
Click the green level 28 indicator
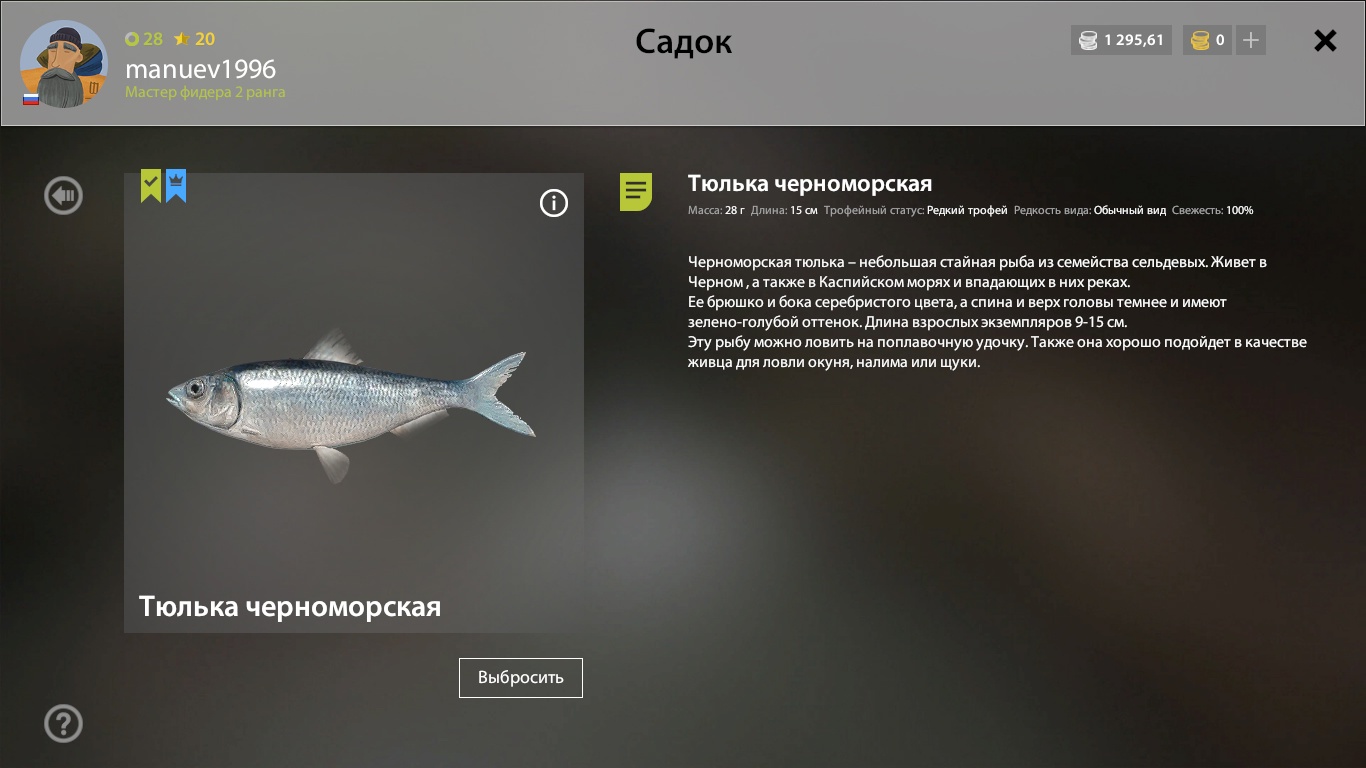click(144, 39)
